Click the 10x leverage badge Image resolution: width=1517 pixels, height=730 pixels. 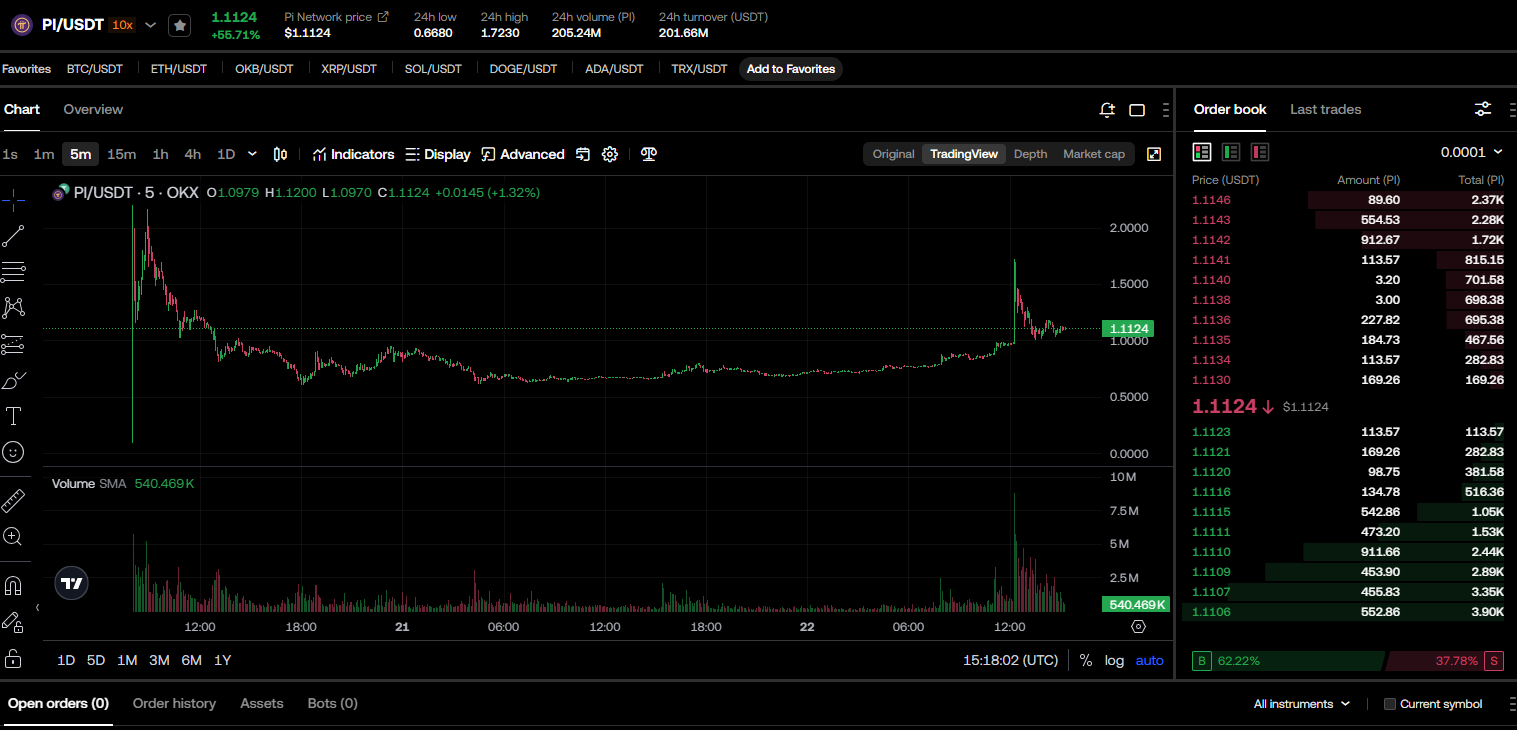pos(122,25)
